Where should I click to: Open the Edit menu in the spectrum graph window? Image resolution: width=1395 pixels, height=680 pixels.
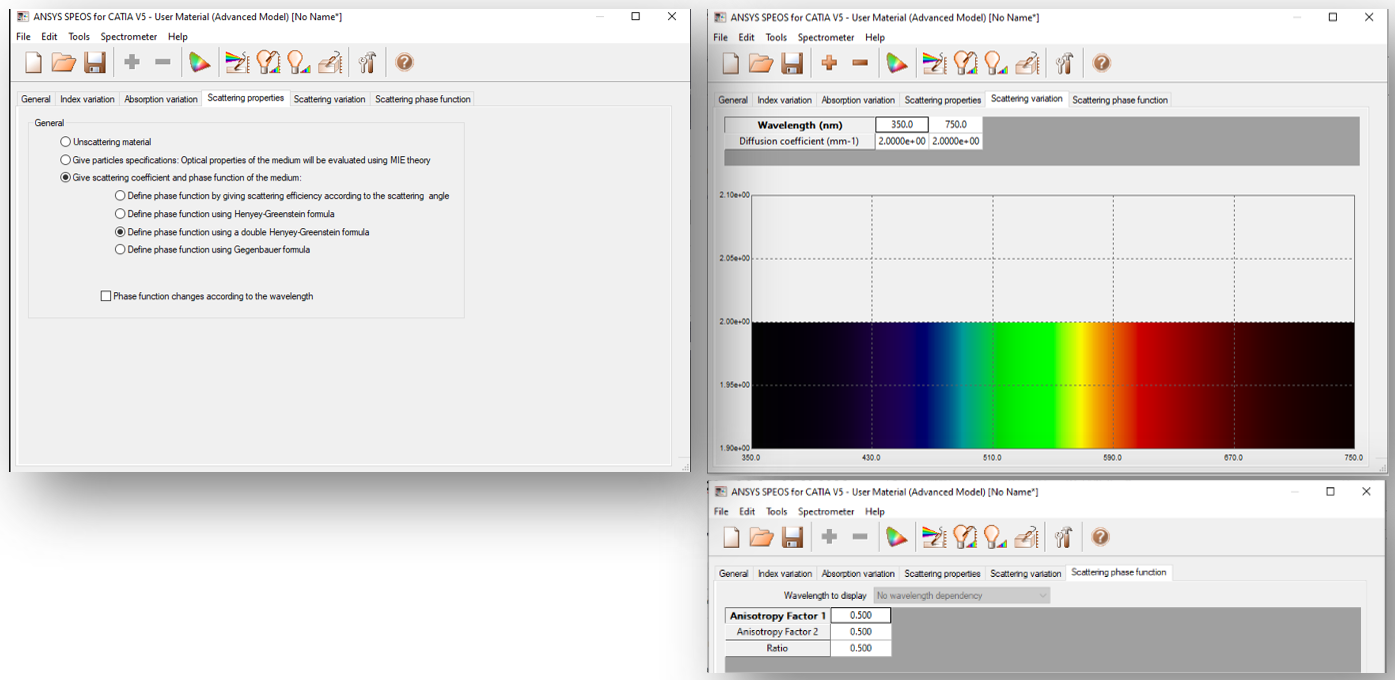tap(746, 38)
